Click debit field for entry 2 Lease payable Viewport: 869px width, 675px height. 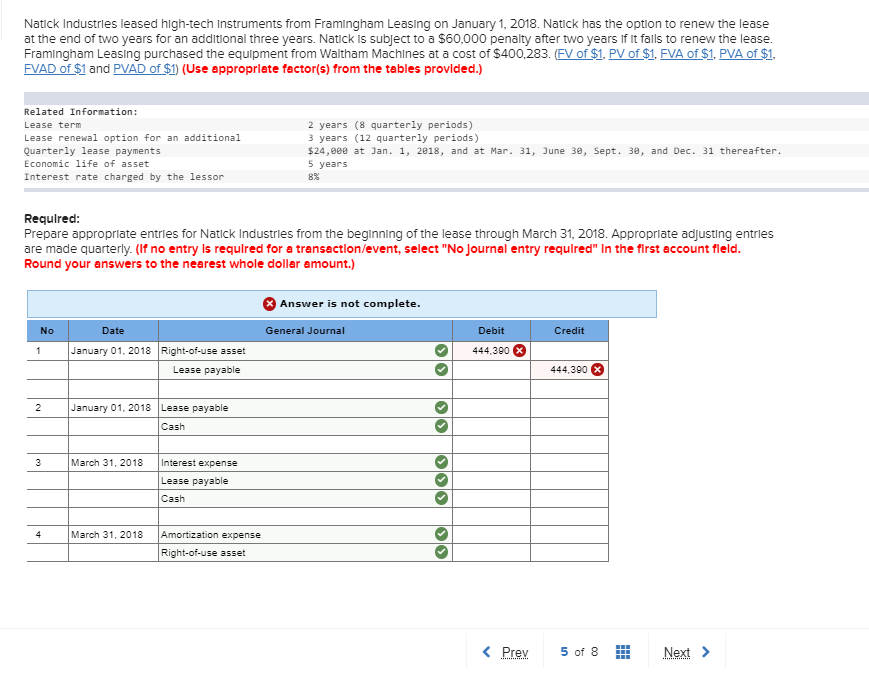tap(491, 408)
